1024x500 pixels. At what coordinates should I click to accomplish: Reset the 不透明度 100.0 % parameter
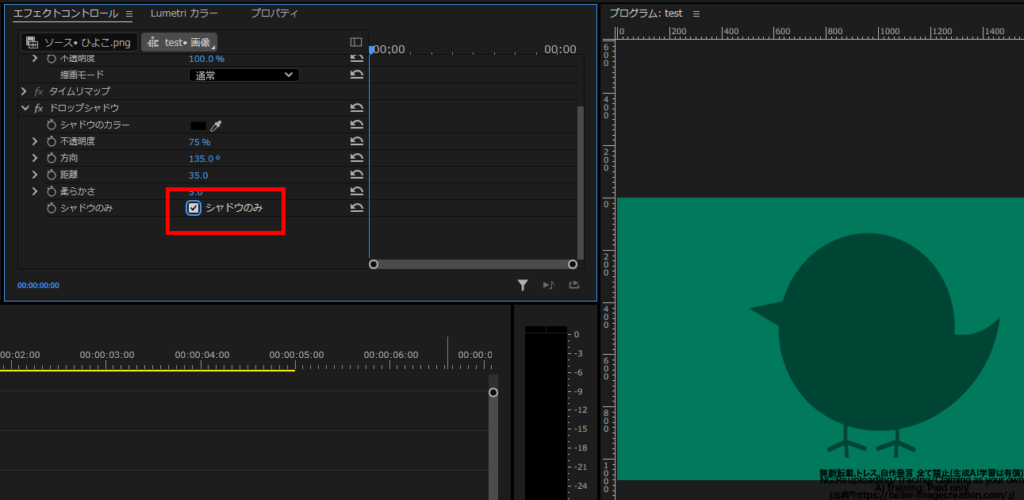click(357, 59)
